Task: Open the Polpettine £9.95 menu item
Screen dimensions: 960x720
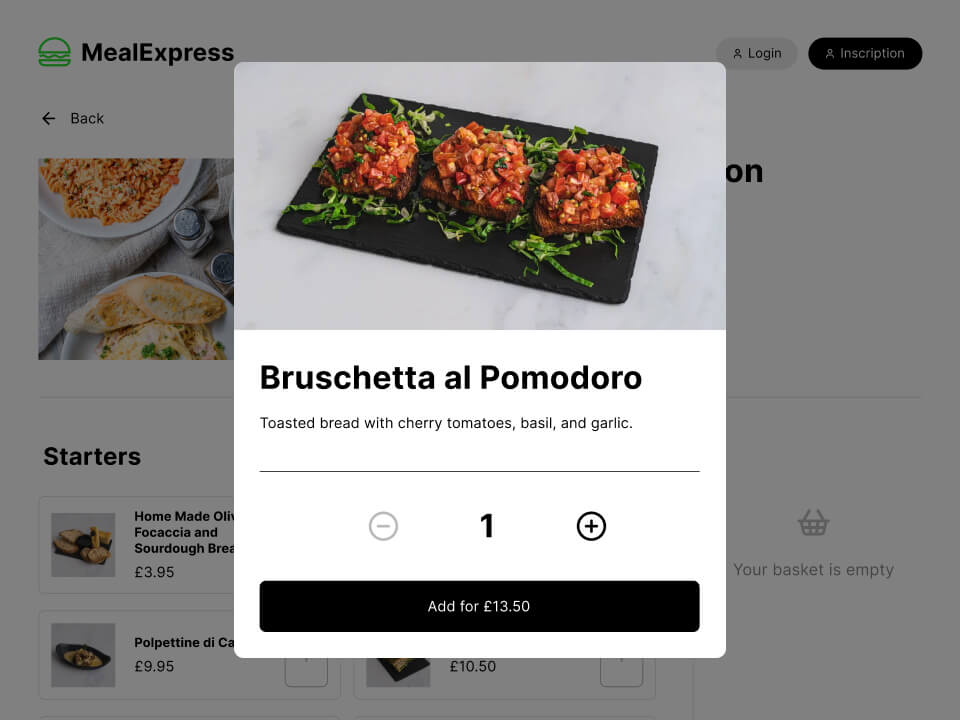Action: click(137, 654)
